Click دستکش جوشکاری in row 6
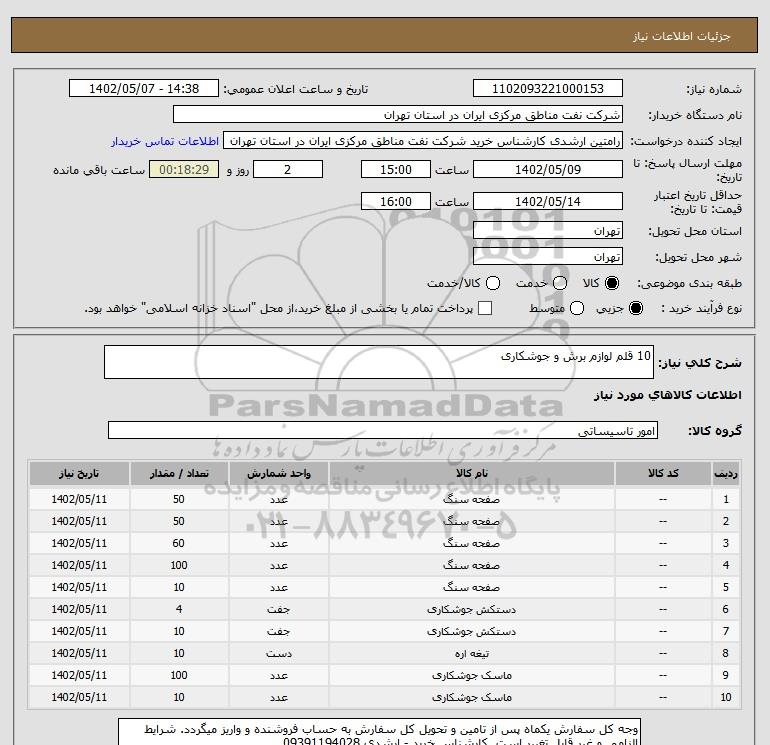Screen dimensions: 770x745 click(471, 609)
